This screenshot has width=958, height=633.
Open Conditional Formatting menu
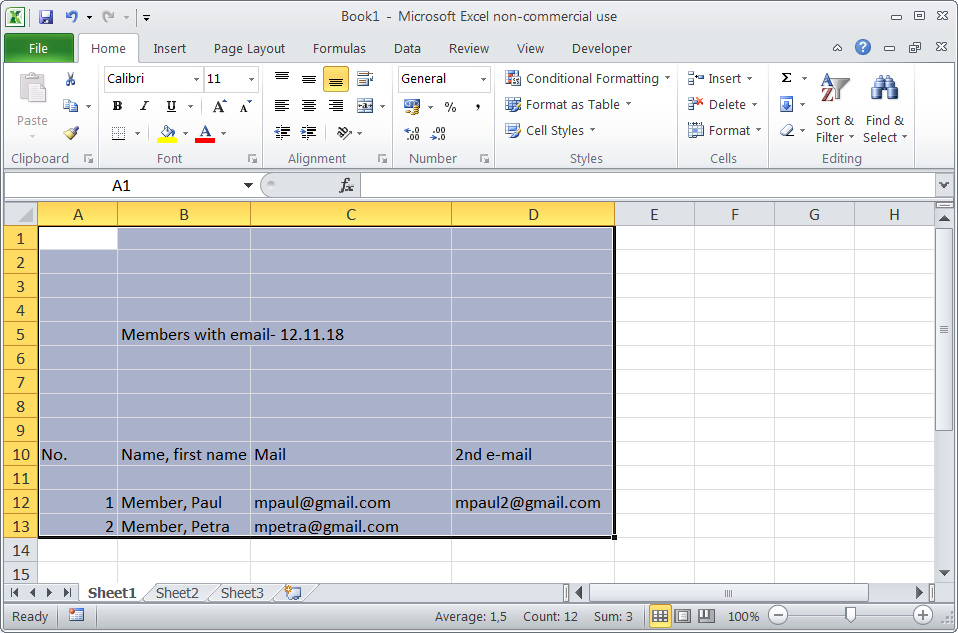tap(588, 79)
